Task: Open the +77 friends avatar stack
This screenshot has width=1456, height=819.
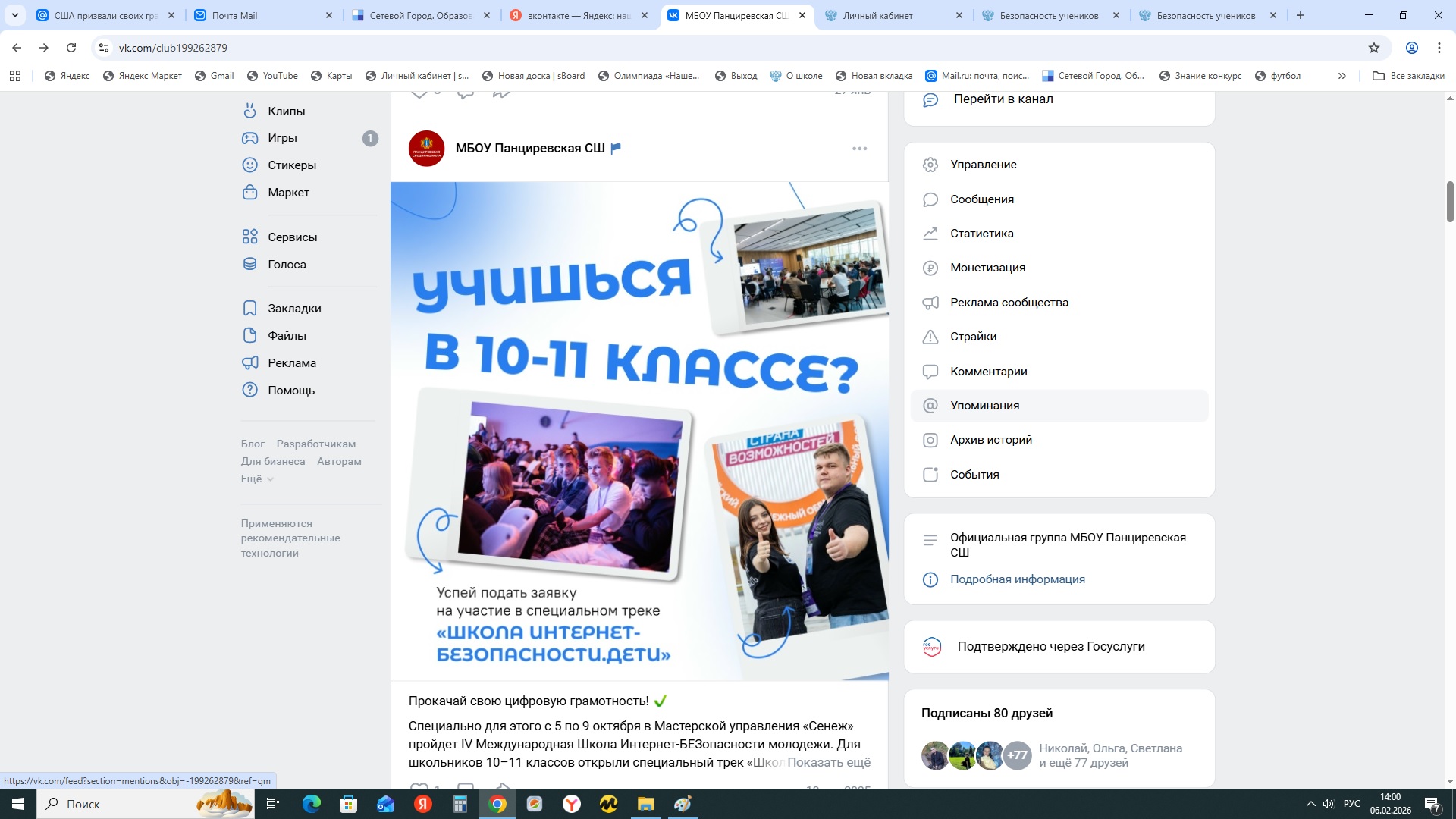Action: click(x=1016, y=755)
